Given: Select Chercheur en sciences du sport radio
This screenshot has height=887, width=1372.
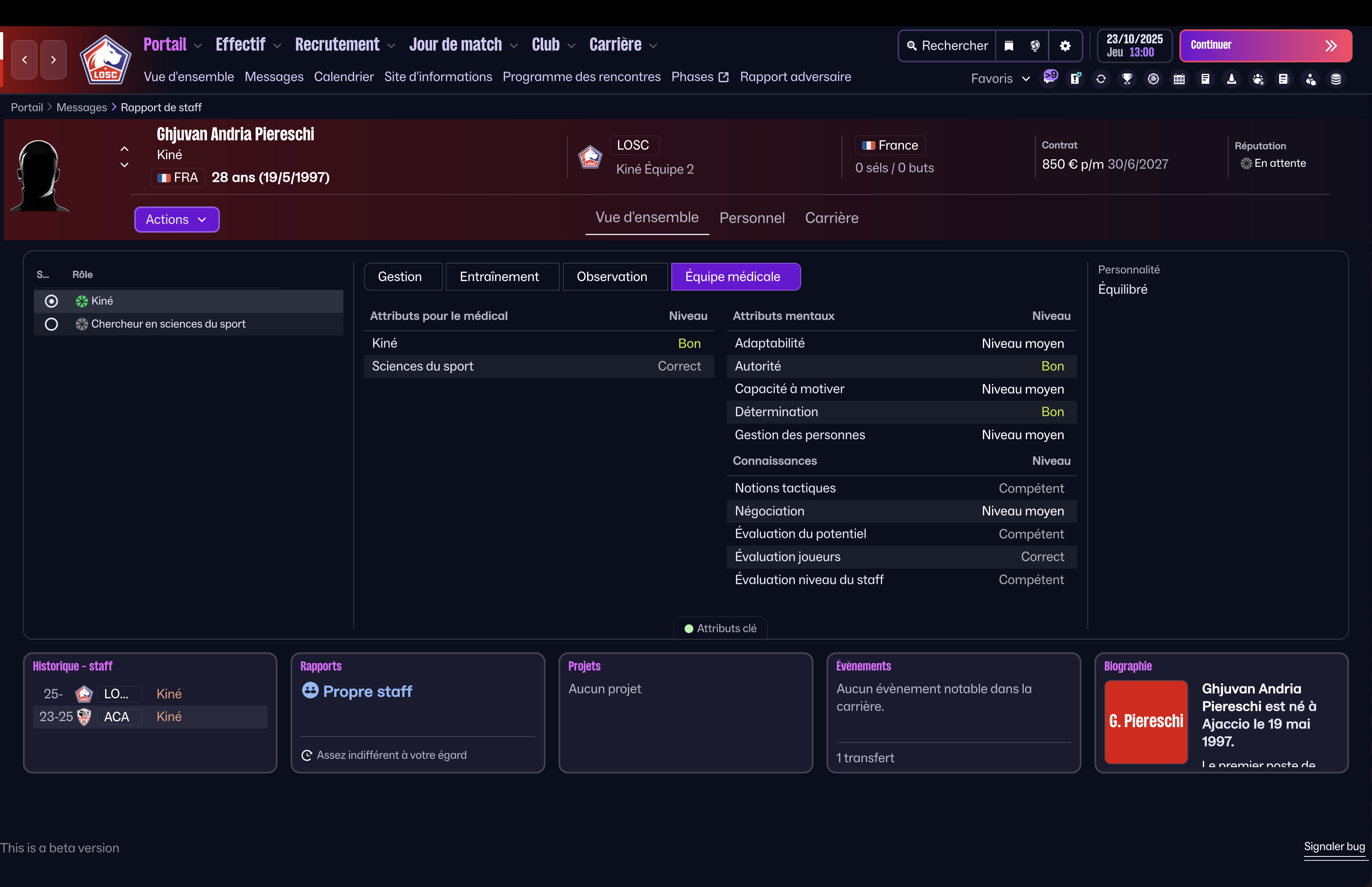Looking at the screenshot, I should [x=51, y=324].
